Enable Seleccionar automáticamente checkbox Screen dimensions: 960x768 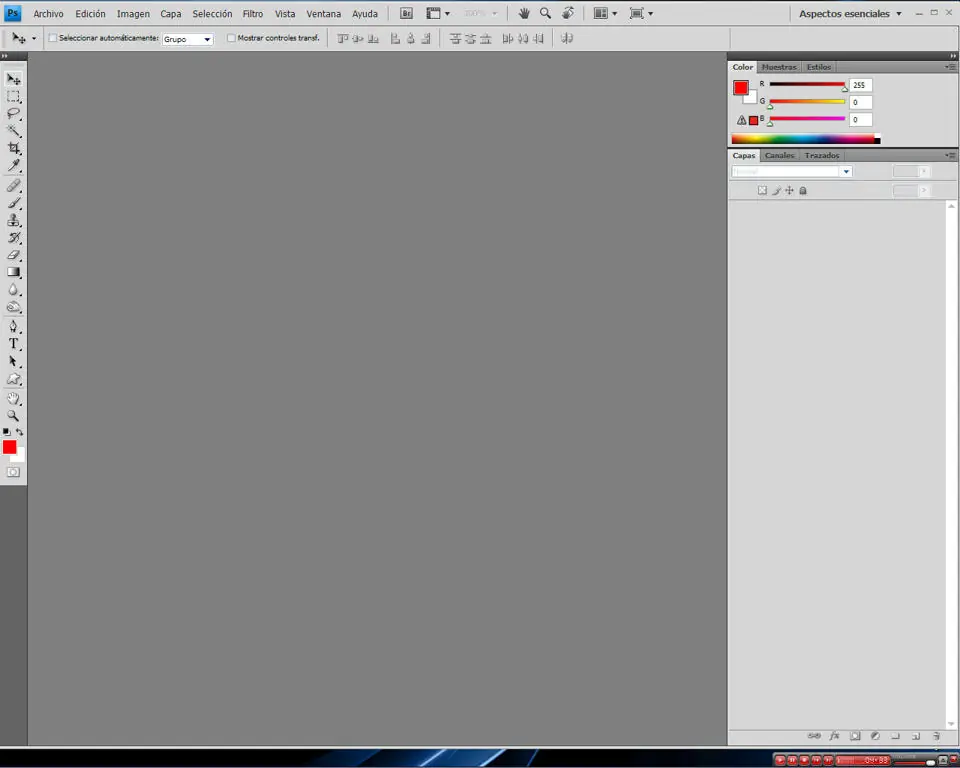(53, 38)
